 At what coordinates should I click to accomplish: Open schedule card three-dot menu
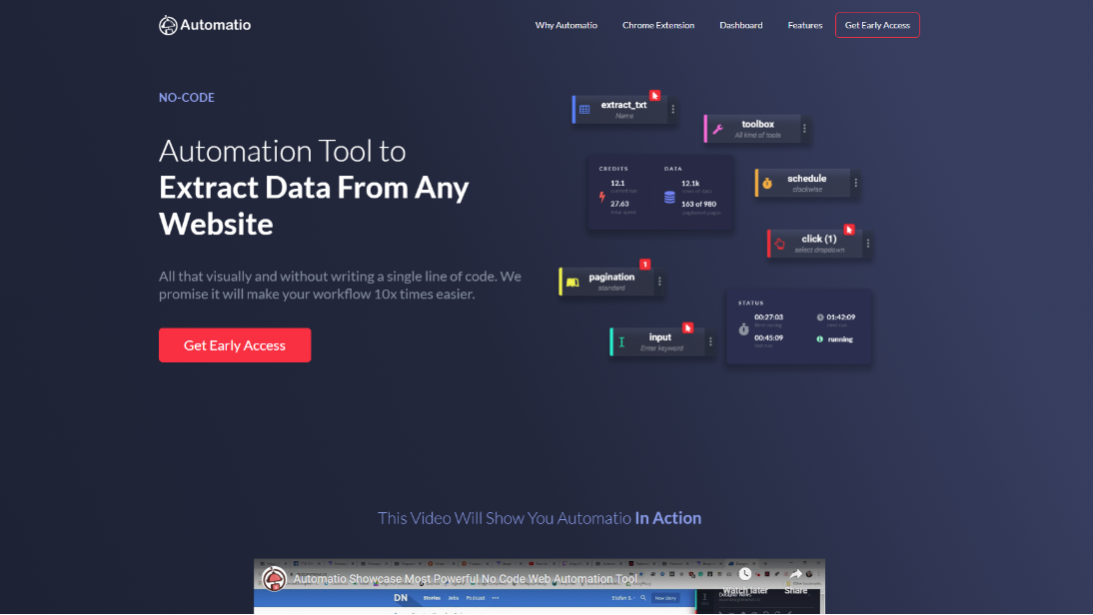856,183
